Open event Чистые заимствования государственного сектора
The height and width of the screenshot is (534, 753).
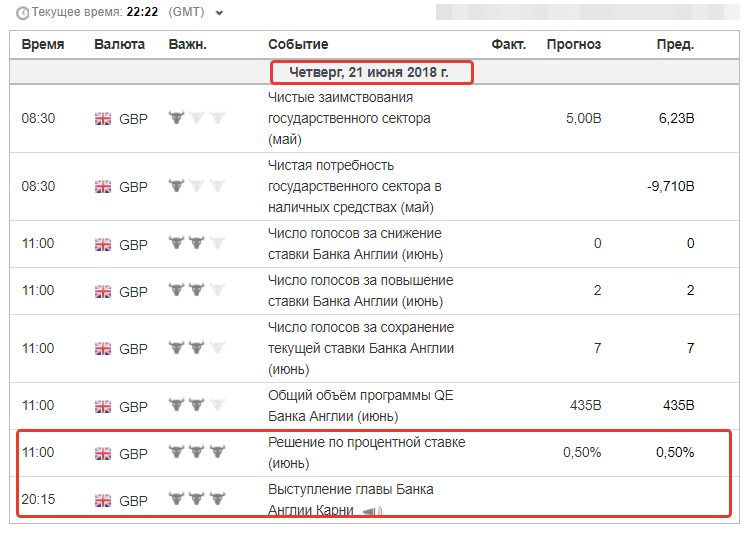tap(349, 118)
